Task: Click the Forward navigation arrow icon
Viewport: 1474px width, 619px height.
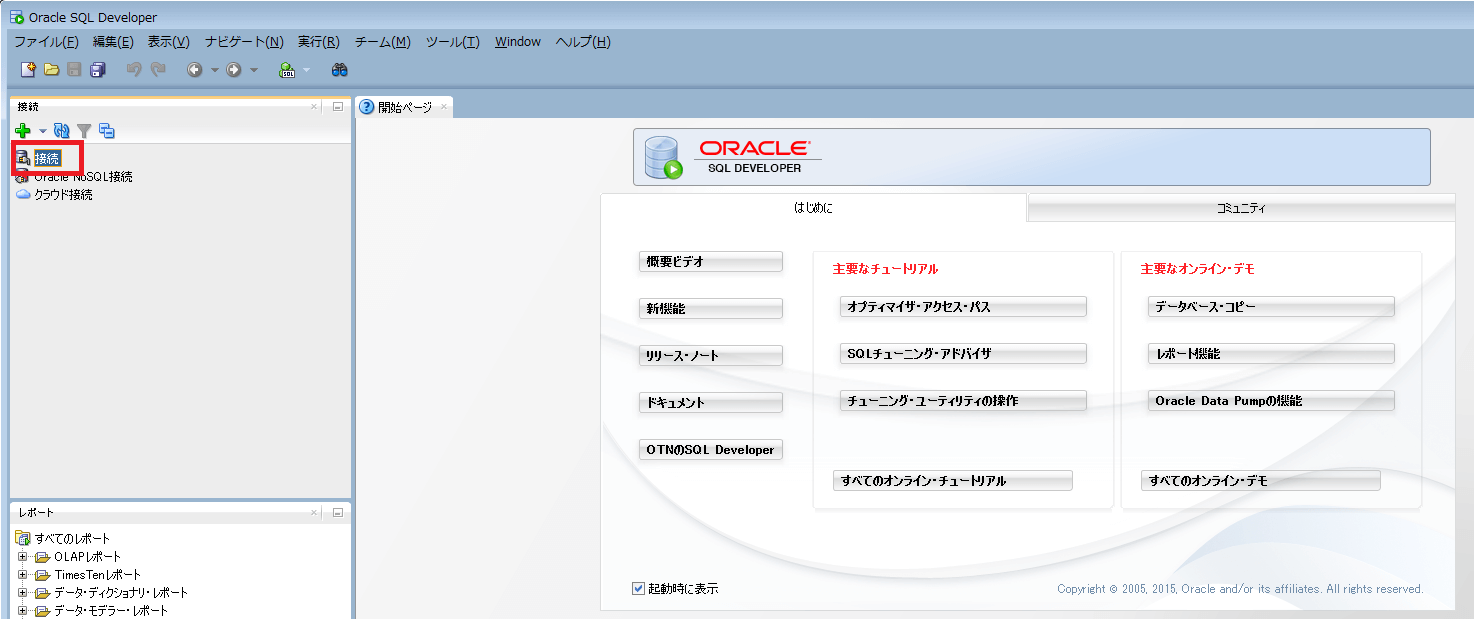Action: click(x=234, y=70)
